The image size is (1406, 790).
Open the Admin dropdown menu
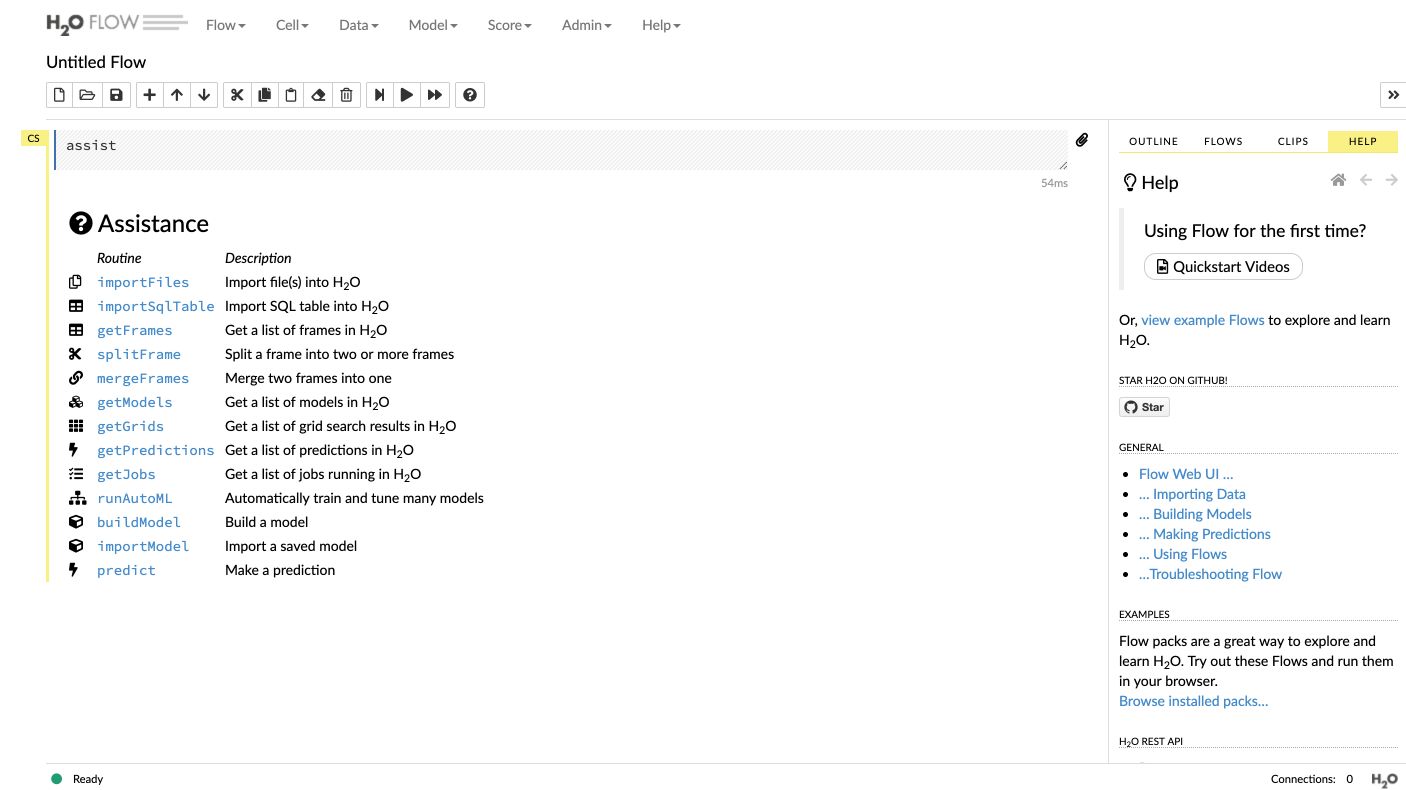(x=586, y=25)
